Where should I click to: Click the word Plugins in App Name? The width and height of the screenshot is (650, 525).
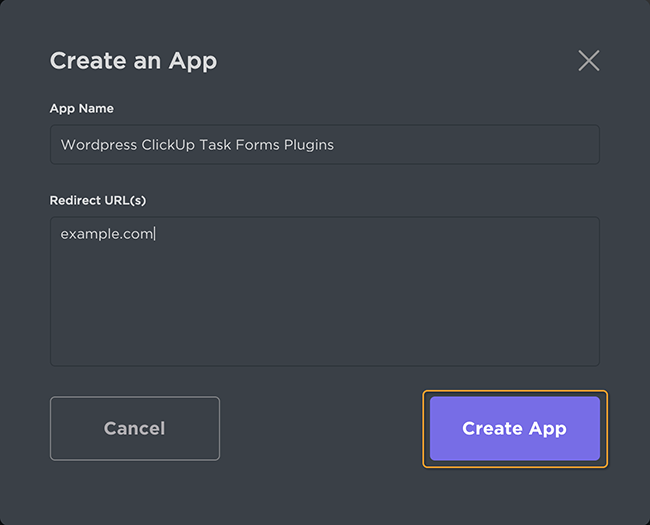click(x=309, y=145)
